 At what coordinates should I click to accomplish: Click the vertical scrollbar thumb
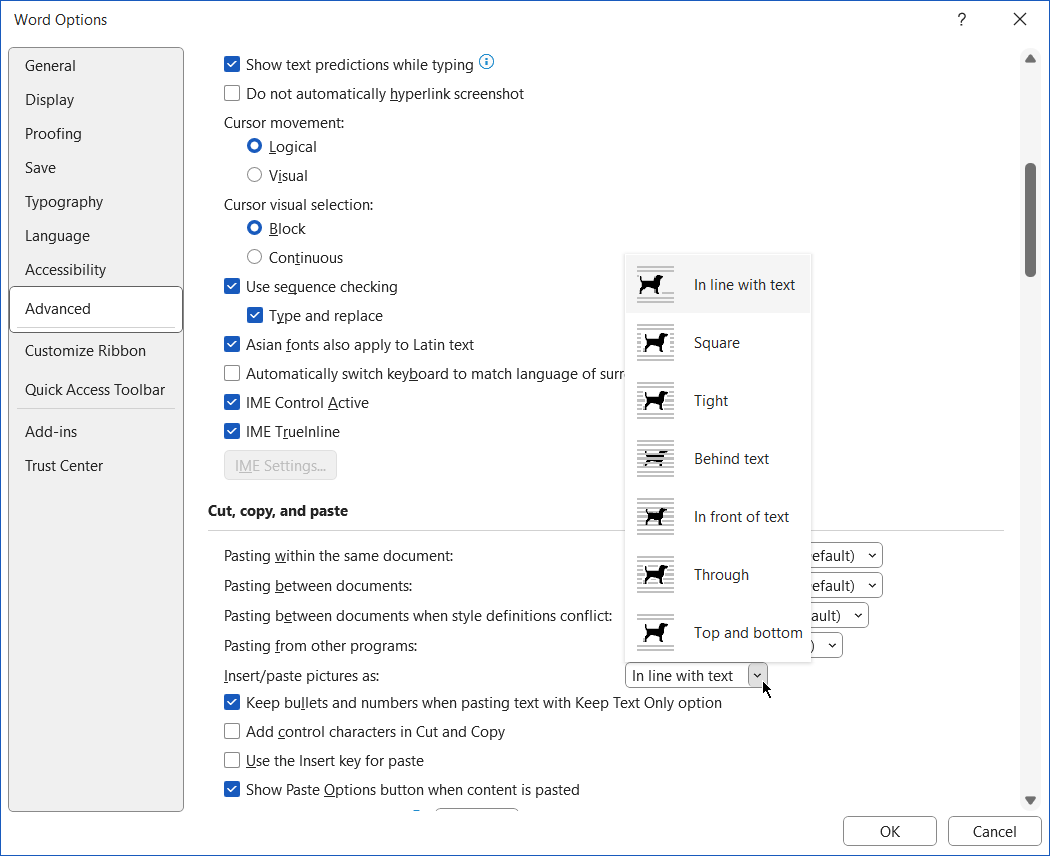click(x=1030, y=220)
